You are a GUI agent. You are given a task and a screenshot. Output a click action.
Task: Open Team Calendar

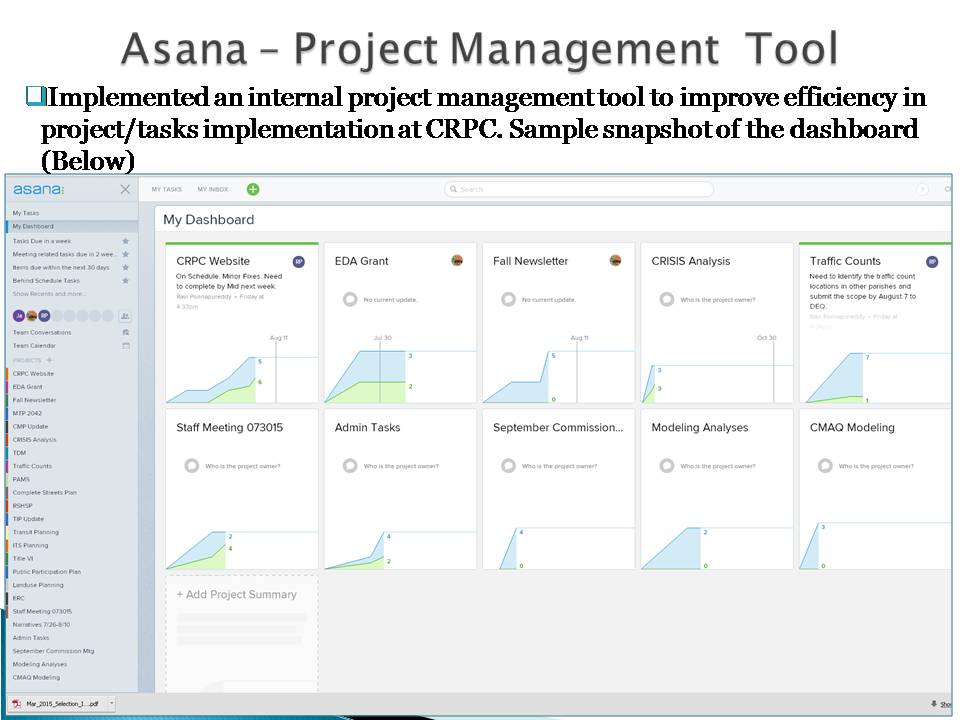[x=34, y=346]
